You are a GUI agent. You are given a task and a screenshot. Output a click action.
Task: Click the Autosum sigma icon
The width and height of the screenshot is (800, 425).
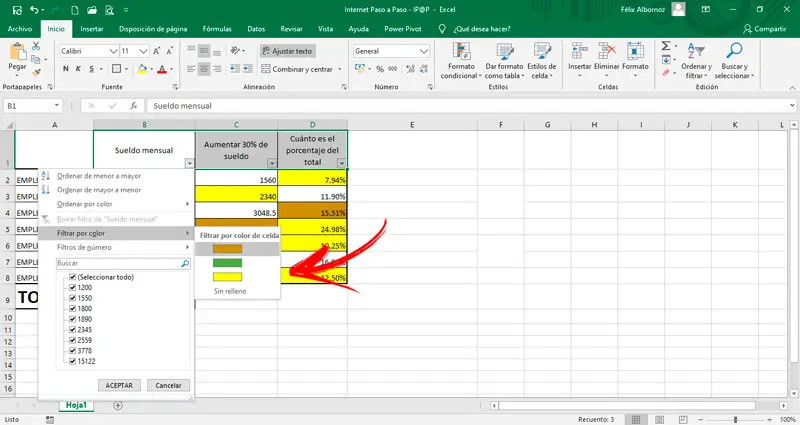pyautogui.click(x=666, y=46)
